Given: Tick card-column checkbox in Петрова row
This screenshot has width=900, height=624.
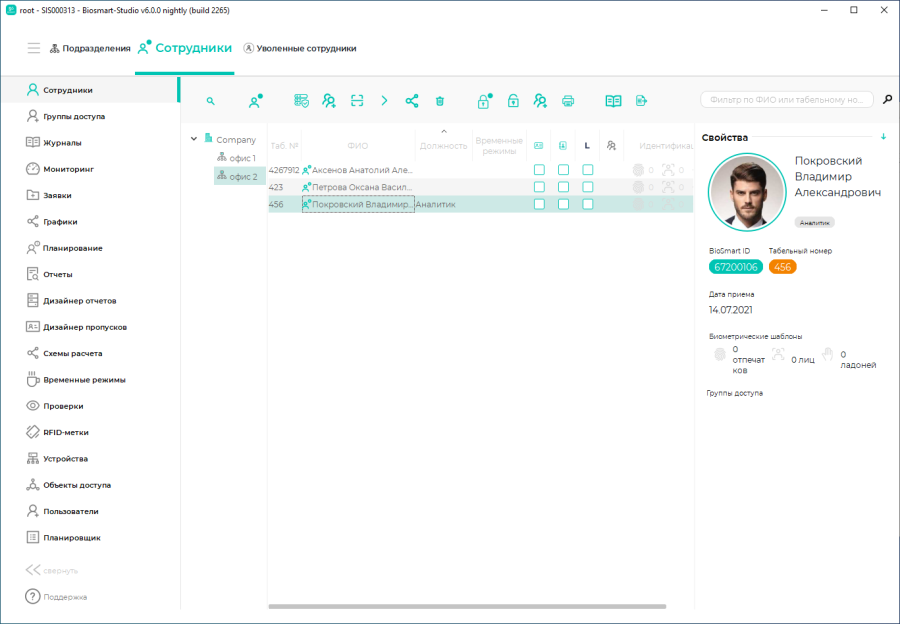Looking at the screenshot, I should pos(539,187).
